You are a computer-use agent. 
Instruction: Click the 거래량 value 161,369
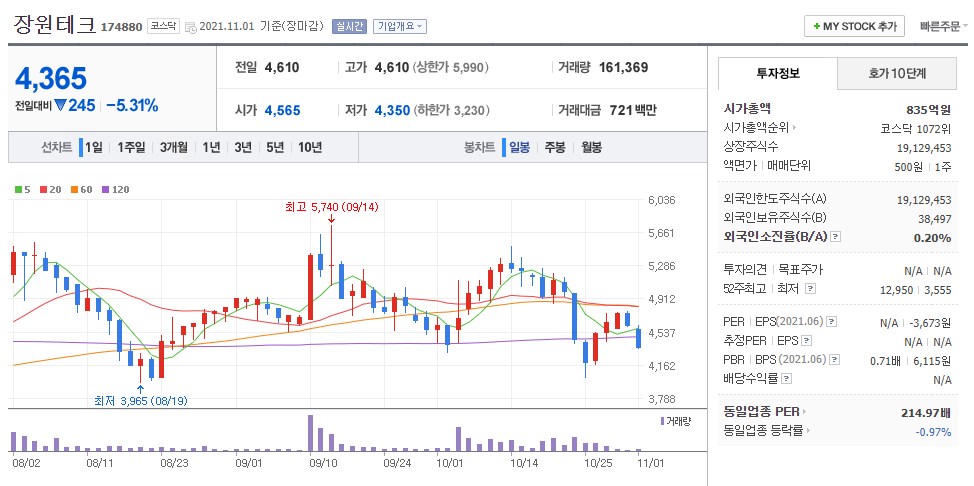tap(623, 67)
